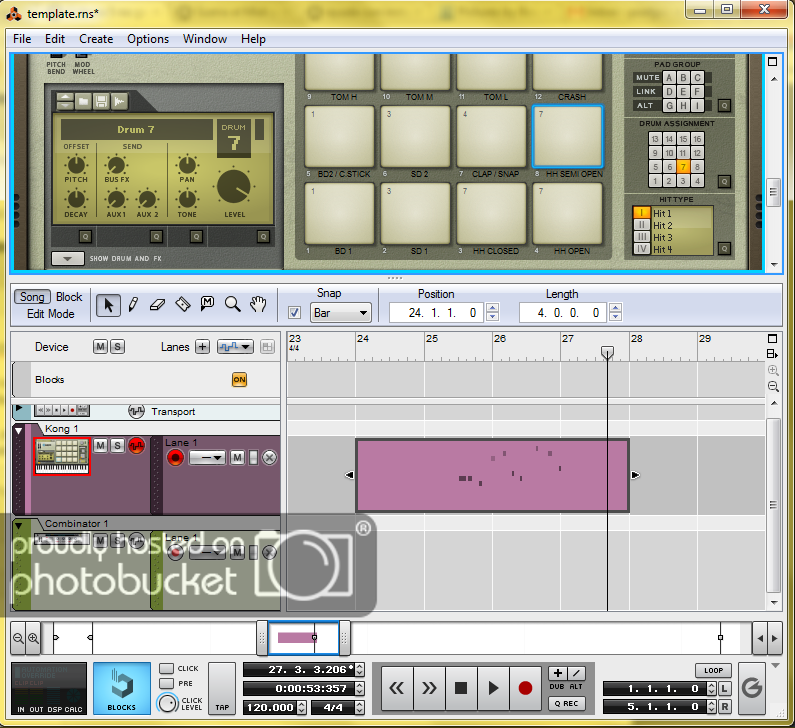Select the Pencil tool in toolbar
The image size is (795, 728).
tap(133, 305)
